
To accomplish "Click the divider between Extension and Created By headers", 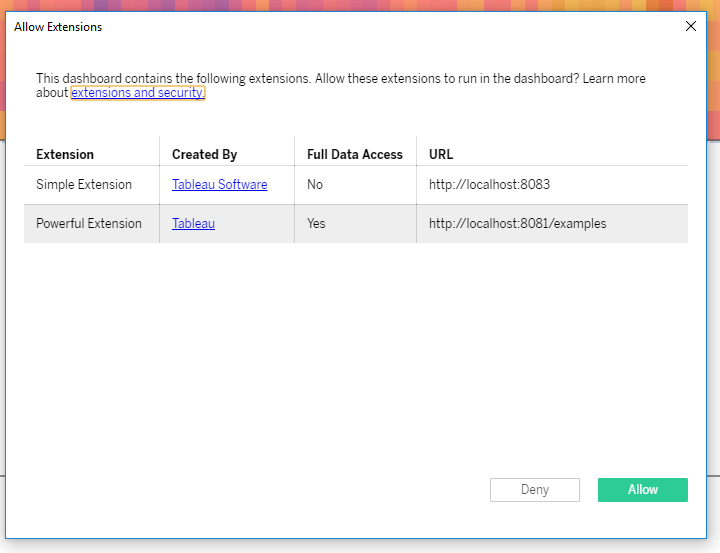I will click(159, 154).
